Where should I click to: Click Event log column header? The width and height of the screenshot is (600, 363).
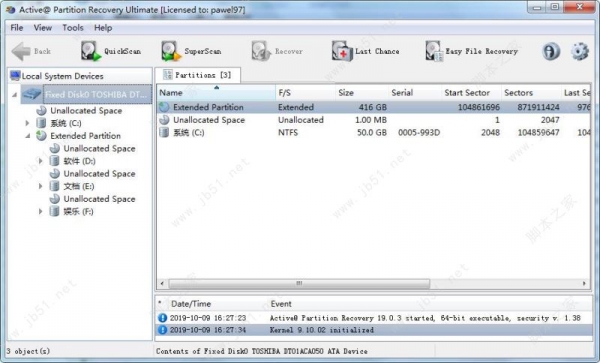point(281,304)
